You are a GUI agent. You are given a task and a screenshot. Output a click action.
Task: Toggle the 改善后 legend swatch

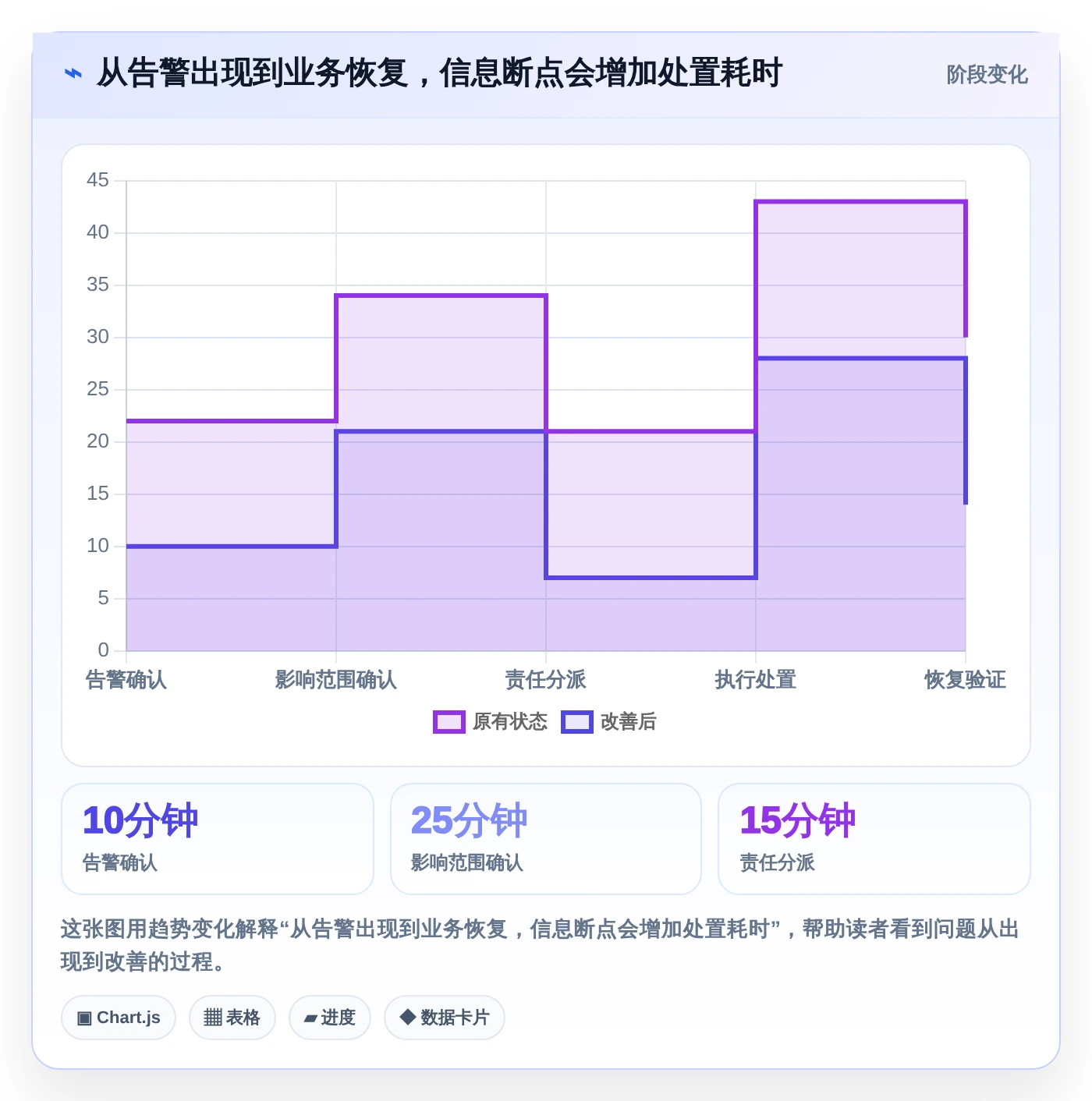[577, 722]
